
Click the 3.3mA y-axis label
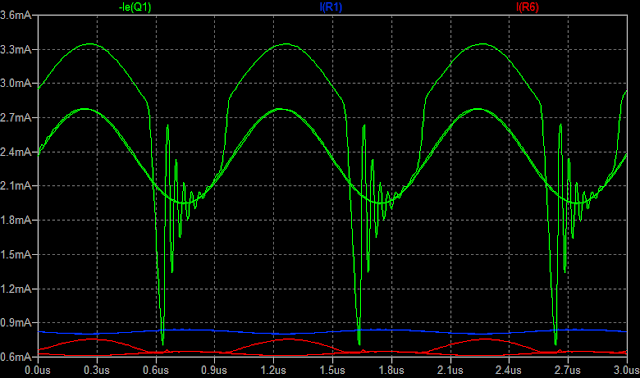tap(16, 49)
